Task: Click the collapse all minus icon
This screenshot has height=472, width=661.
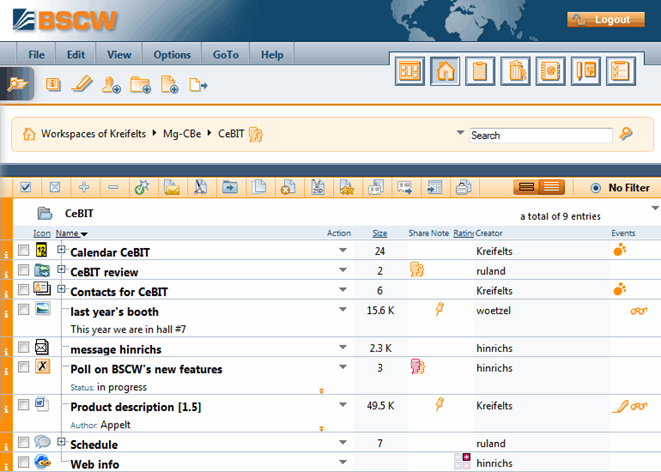Action: (113, 187)
